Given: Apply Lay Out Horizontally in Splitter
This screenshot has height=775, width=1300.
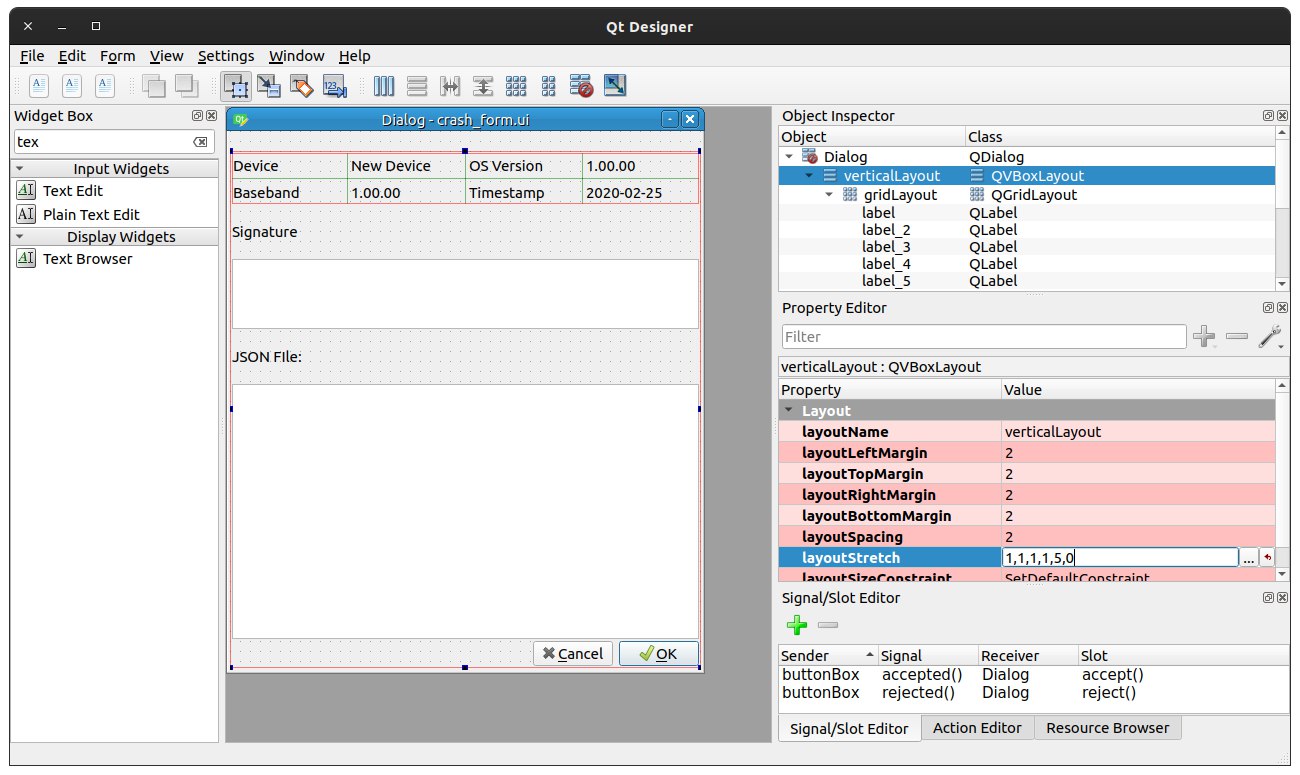Looking at the screenshot, I should (x=450, y=86).
